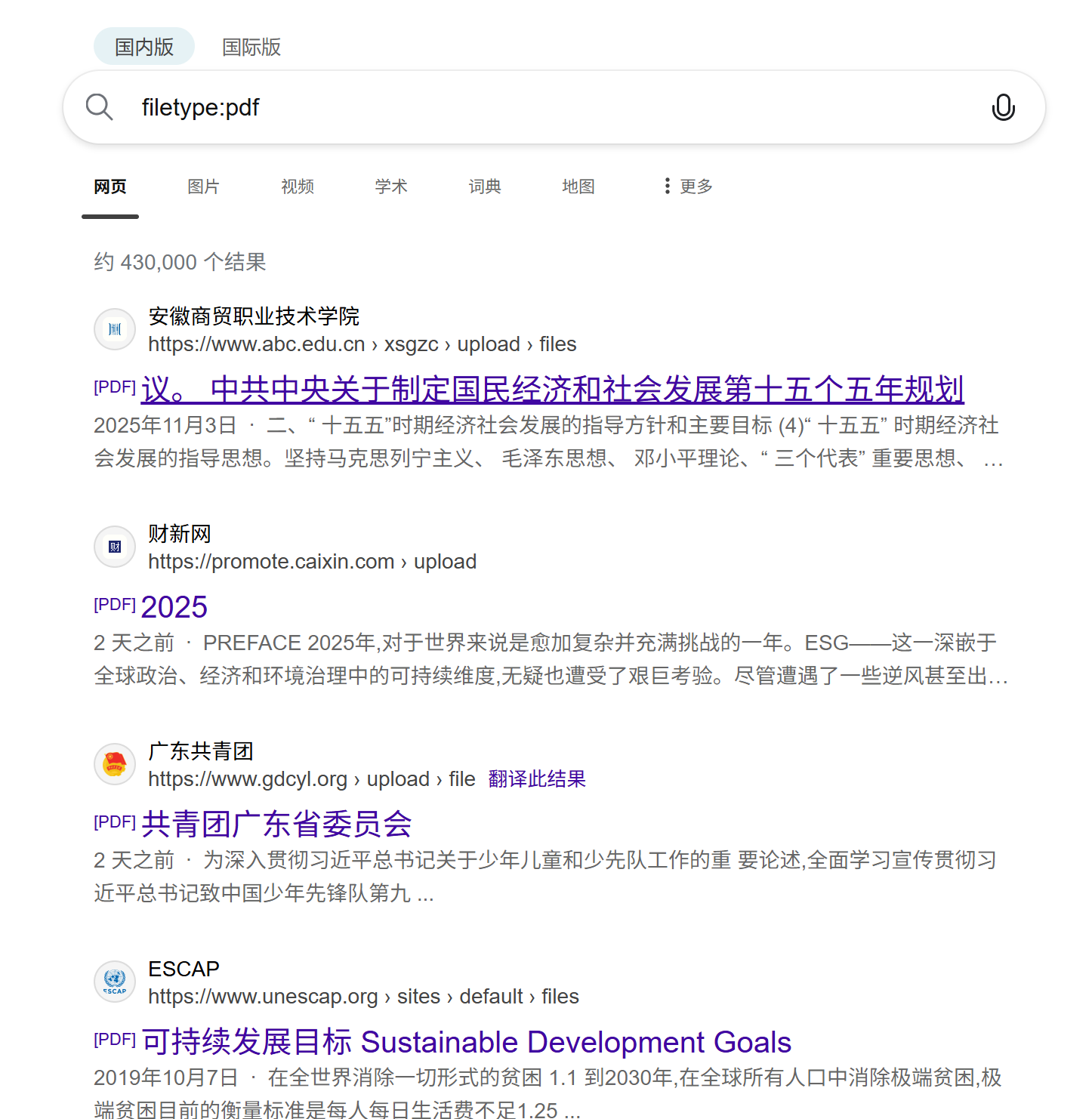Viewport: 1092px width, 1119px height.
Task: Click the 2019年10月7日 snippet text
Action: coord(548,1094)
